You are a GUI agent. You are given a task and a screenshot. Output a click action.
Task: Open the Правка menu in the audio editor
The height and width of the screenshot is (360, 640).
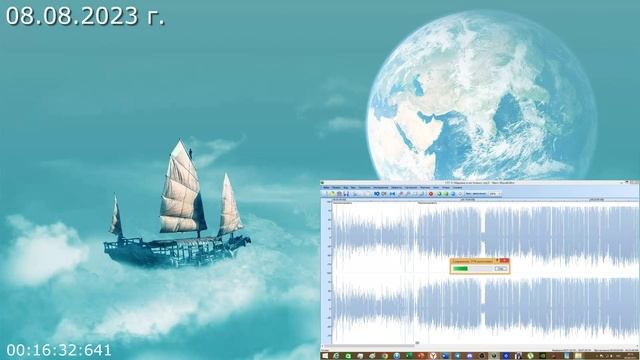tap(336, 187)
